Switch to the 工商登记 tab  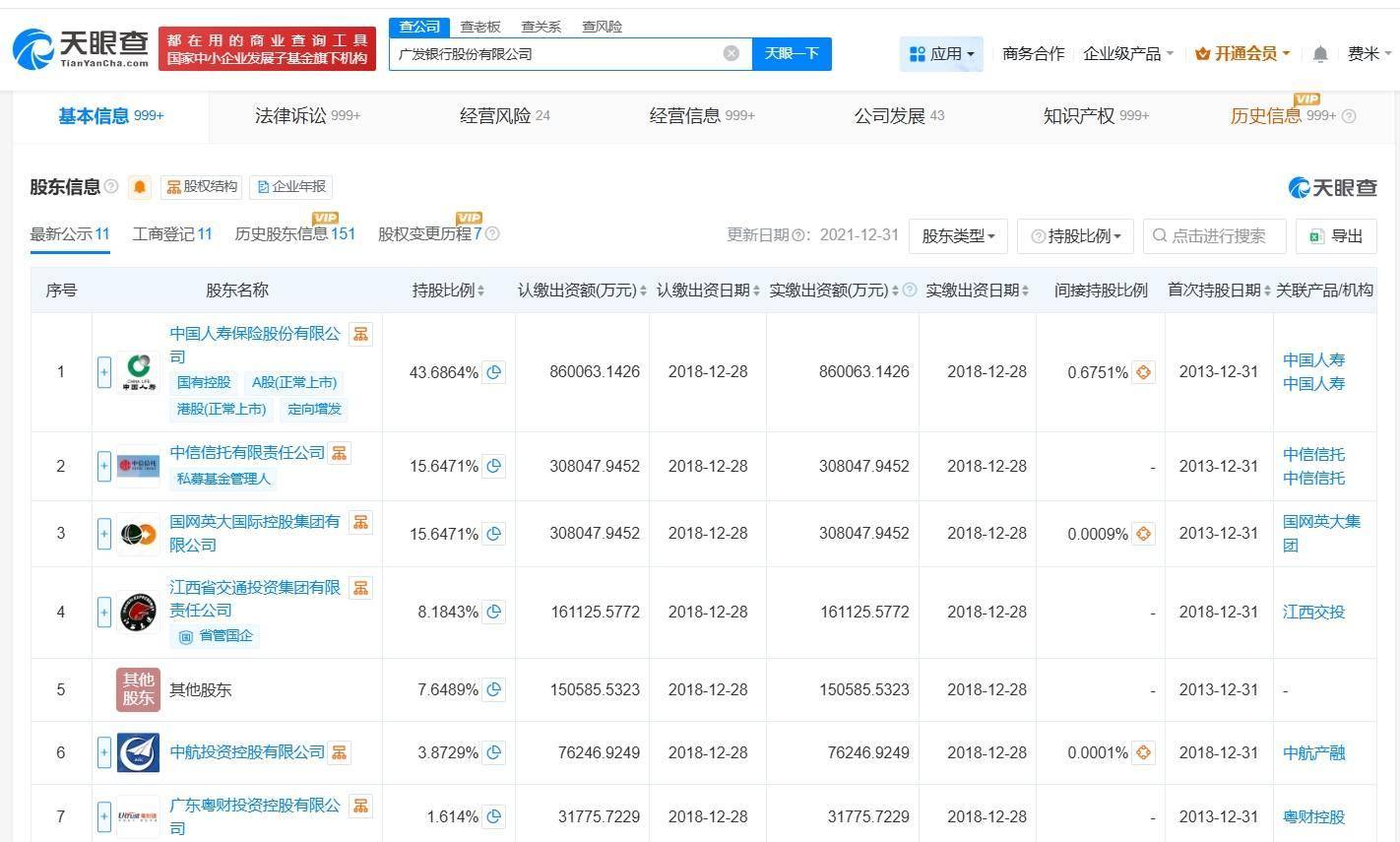coord(170,234)
